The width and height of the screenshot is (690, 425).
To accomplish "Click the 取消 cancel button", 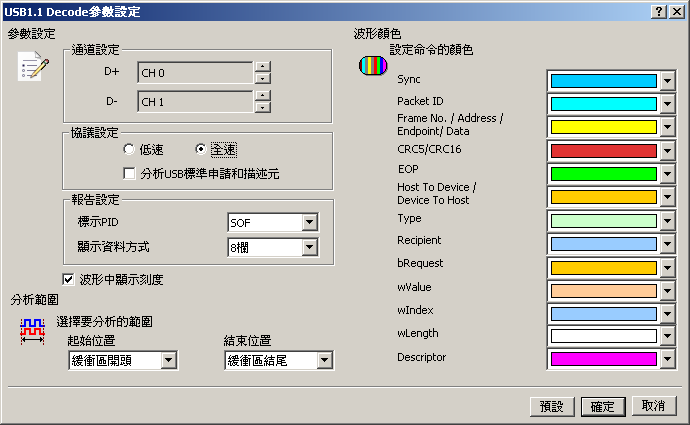I will click(x=653, y=406).
